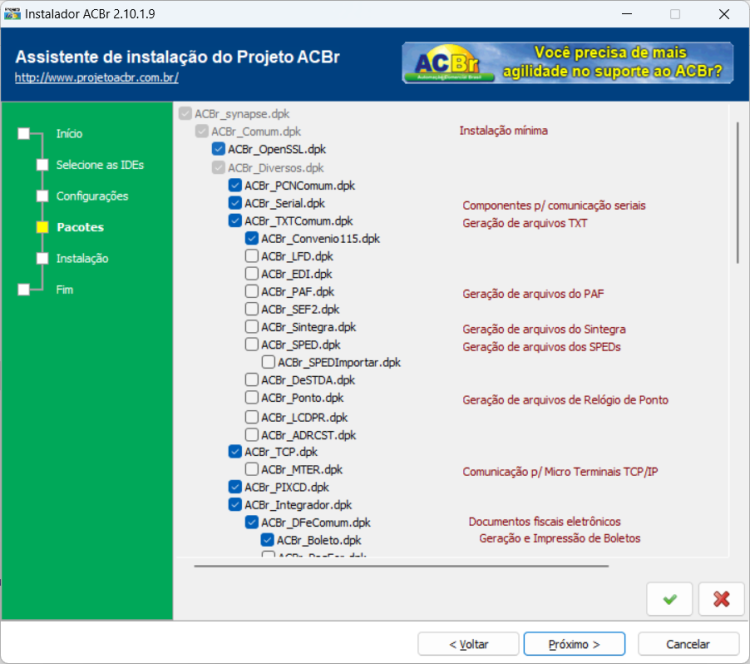Check the ACBr_DeSTDA.dpk checkbox
Screen dimensions: 750x664
[x=252, y=380]
